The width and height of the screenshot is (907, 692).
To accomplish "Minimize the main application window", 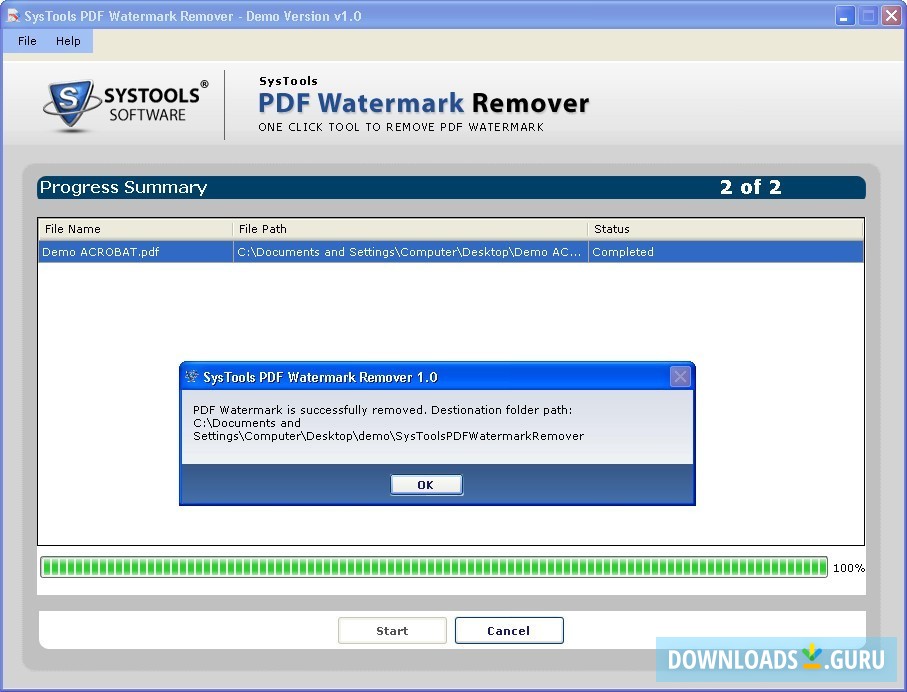I will pos(845,16).
